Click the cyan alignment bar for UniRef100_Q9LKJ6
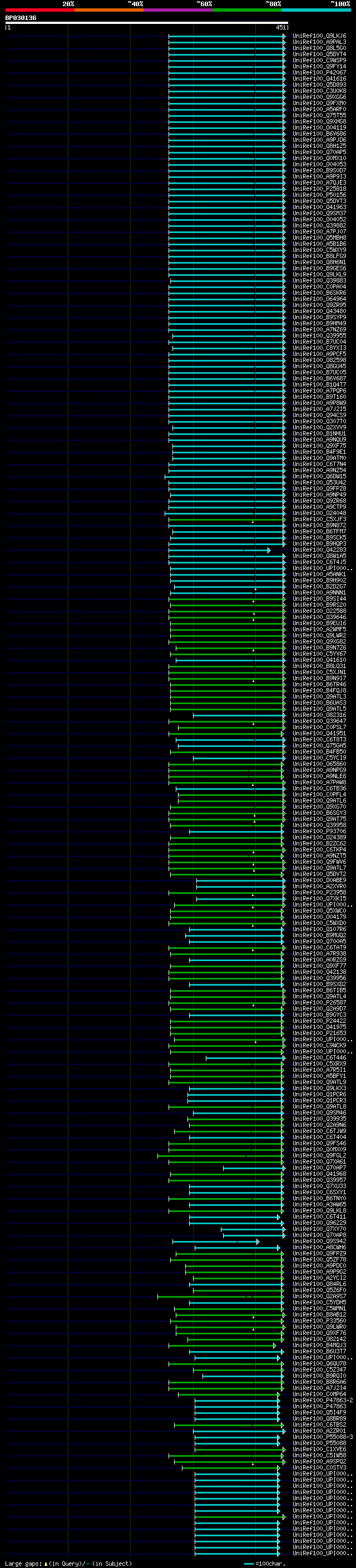This screenshot has width=356, height=1568. pos(226,36)
